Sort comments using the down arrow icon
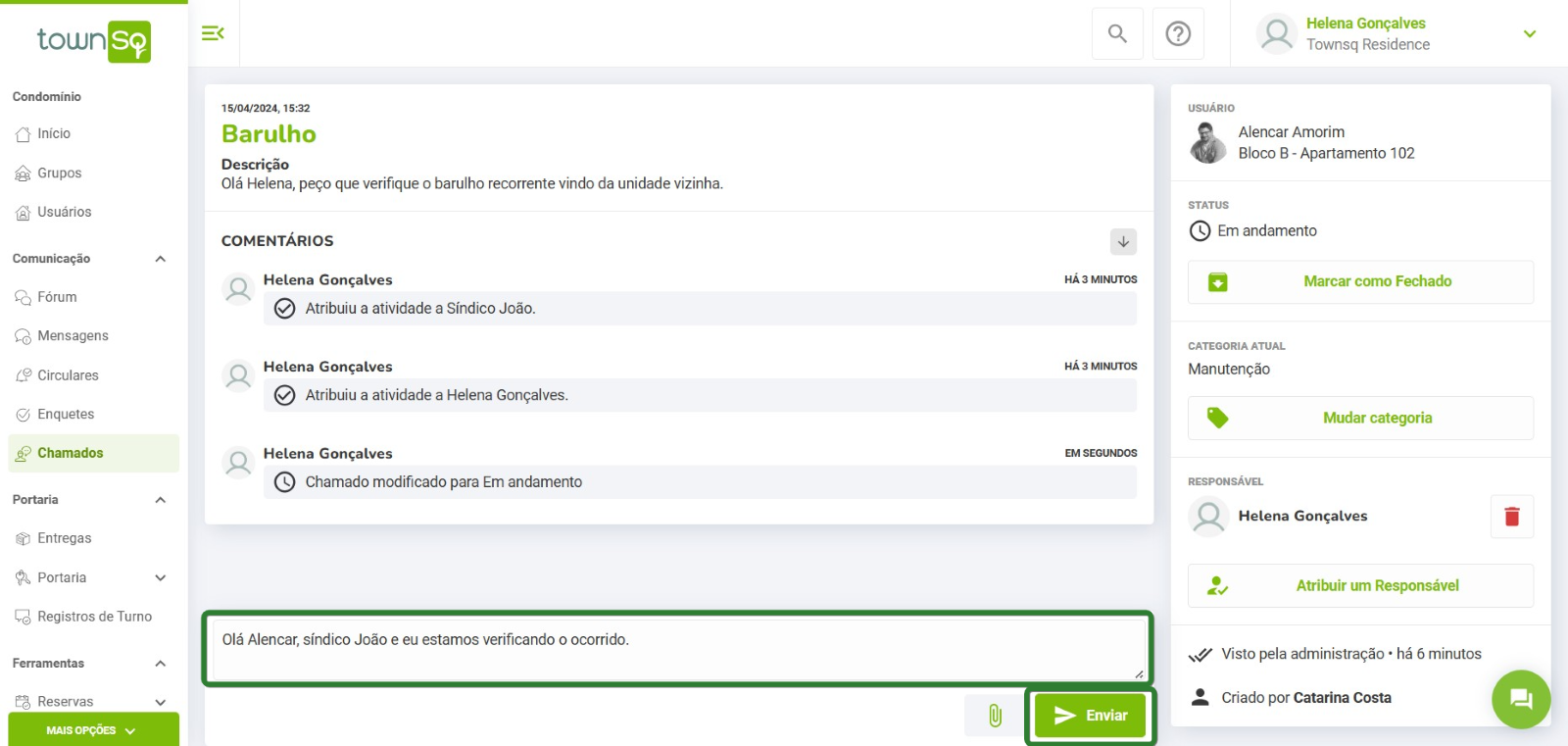Image resolution: width=1568 pixels, height=746 pixels. pos(1123,241)
